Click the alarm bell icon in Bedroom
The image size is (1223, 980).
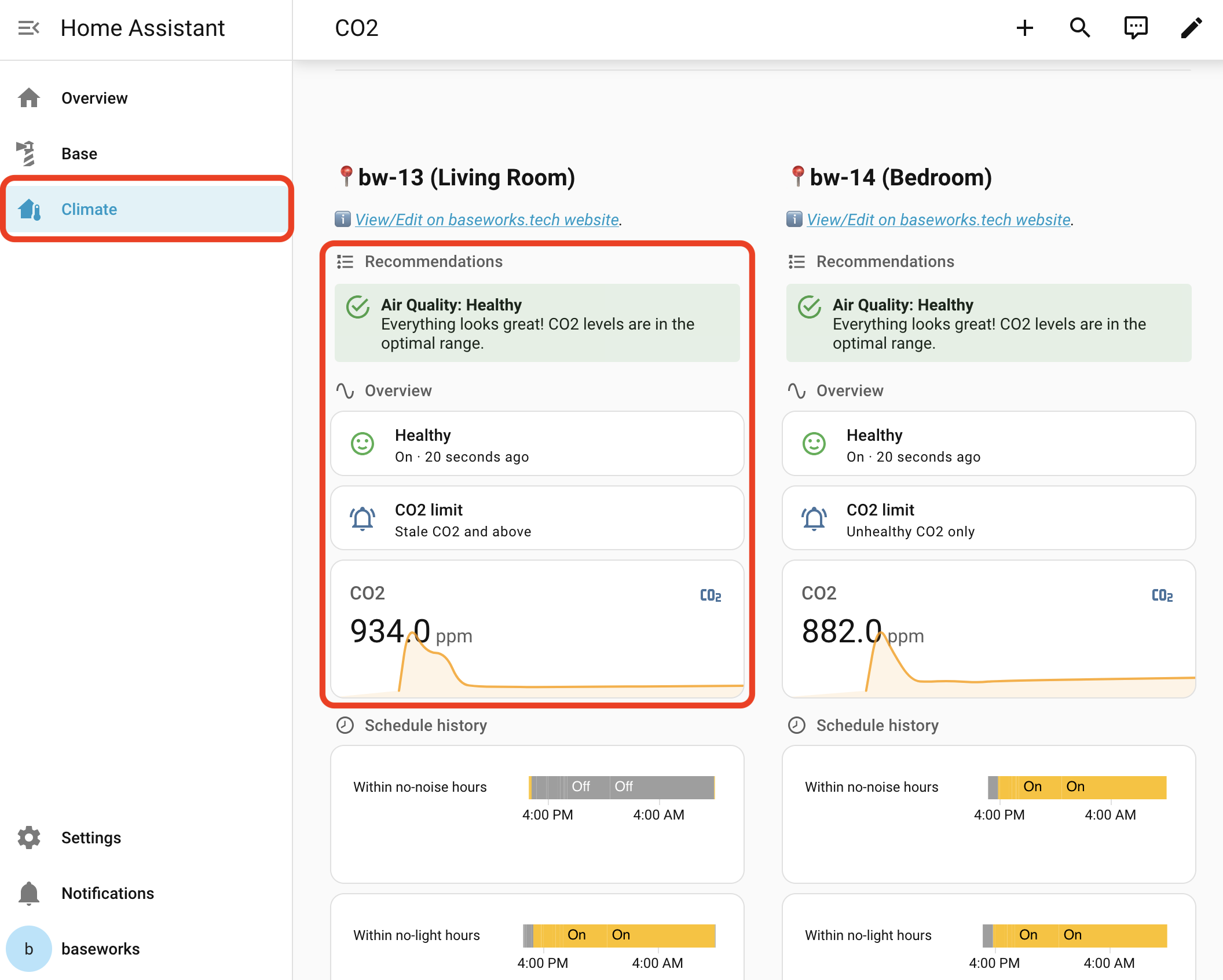click(814, 519)
